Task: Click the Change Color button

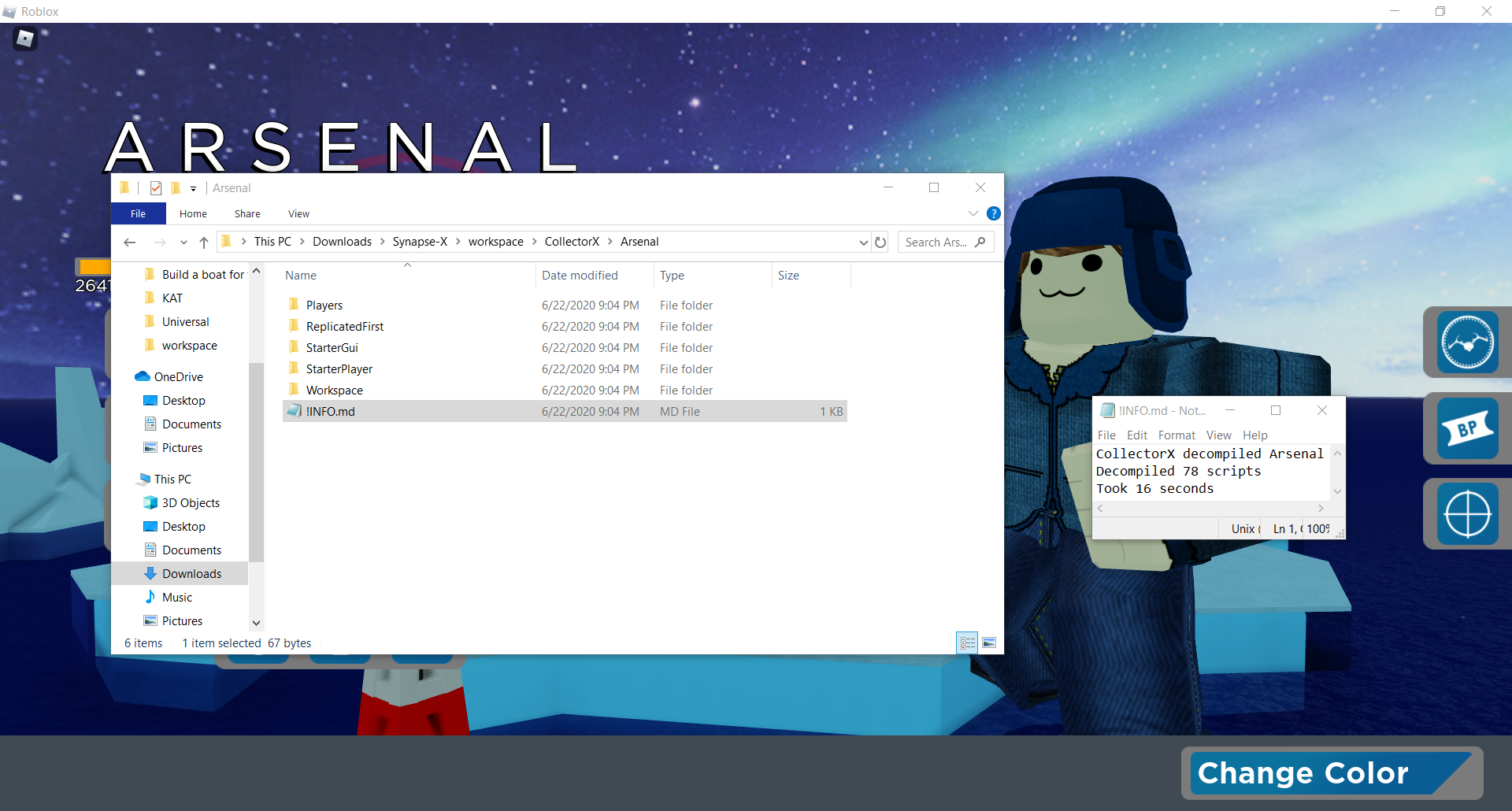Action: [1331, 773]
